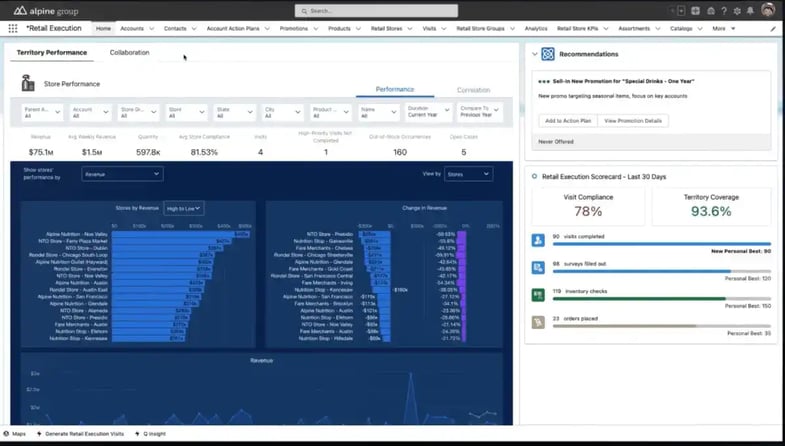Viewport: 785px width, 446px height.
Task: Open the City filter dropdown
Action: point(282,112)
